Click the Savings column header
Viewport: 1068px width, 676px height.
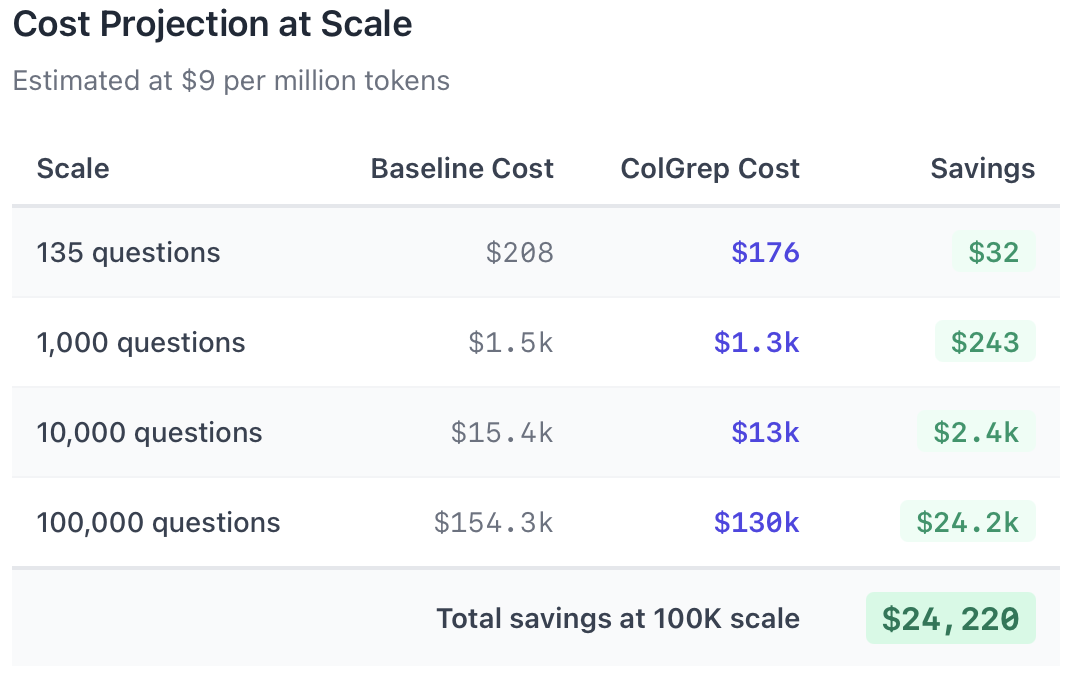click(x=982, y=169)
